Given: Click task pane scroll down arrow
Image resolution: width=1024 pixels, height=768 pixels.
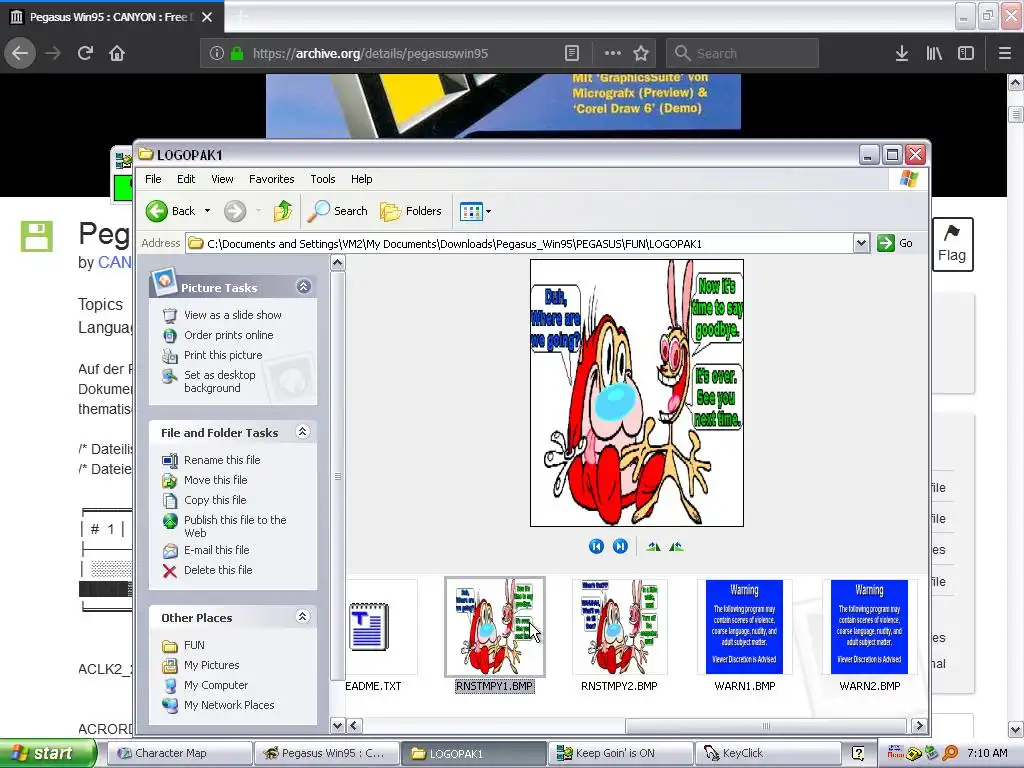Looking at the screenshot, I should pos(338,725).
